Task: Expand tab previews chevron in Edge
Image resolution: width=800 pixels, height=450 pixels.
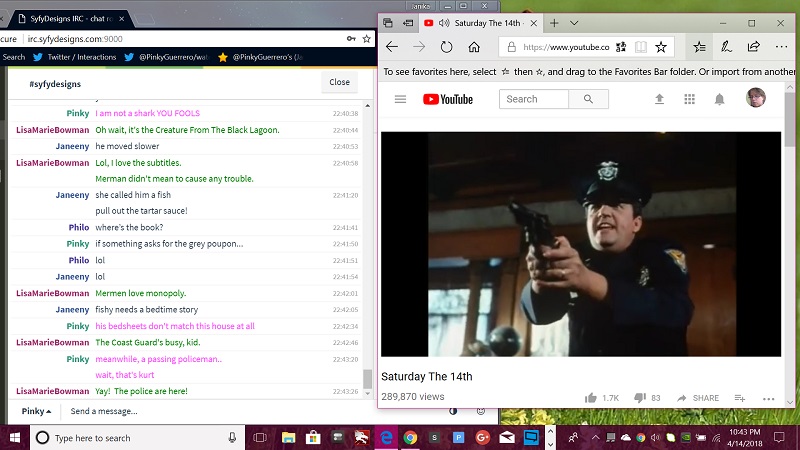Action: pos(574,23)
